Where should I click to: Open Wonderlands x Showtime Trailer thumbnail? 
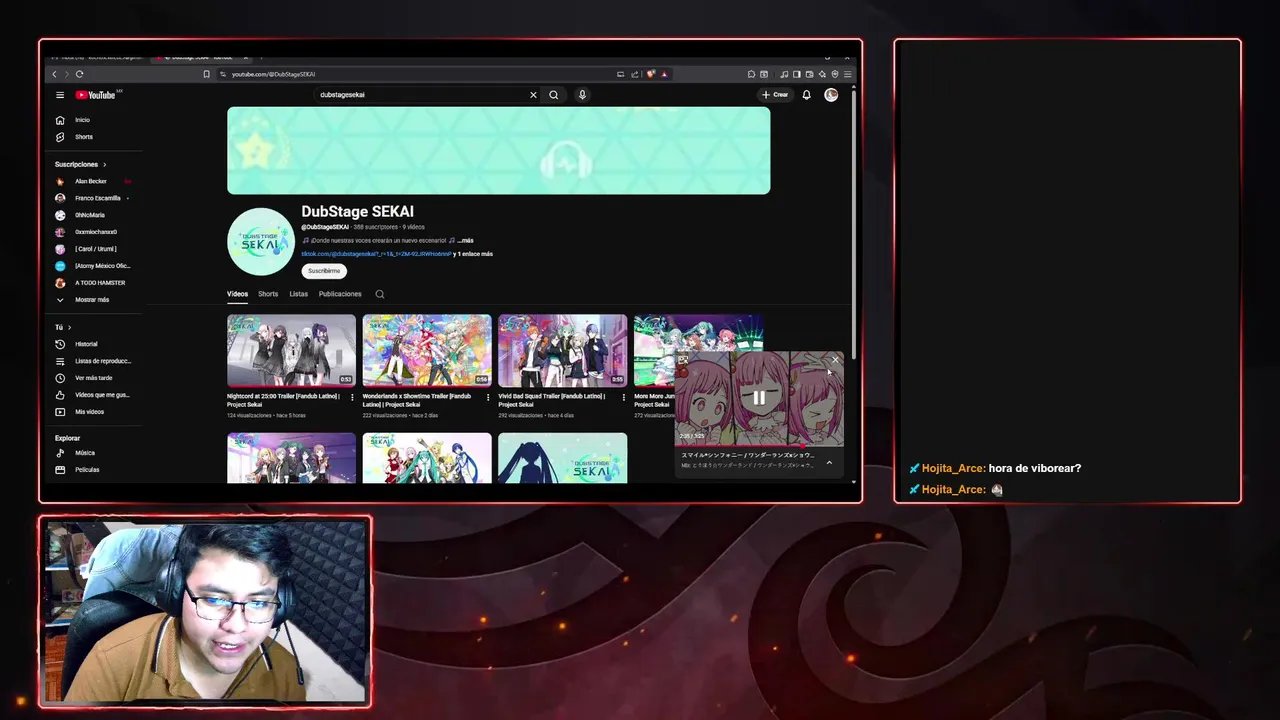(427, 351)
